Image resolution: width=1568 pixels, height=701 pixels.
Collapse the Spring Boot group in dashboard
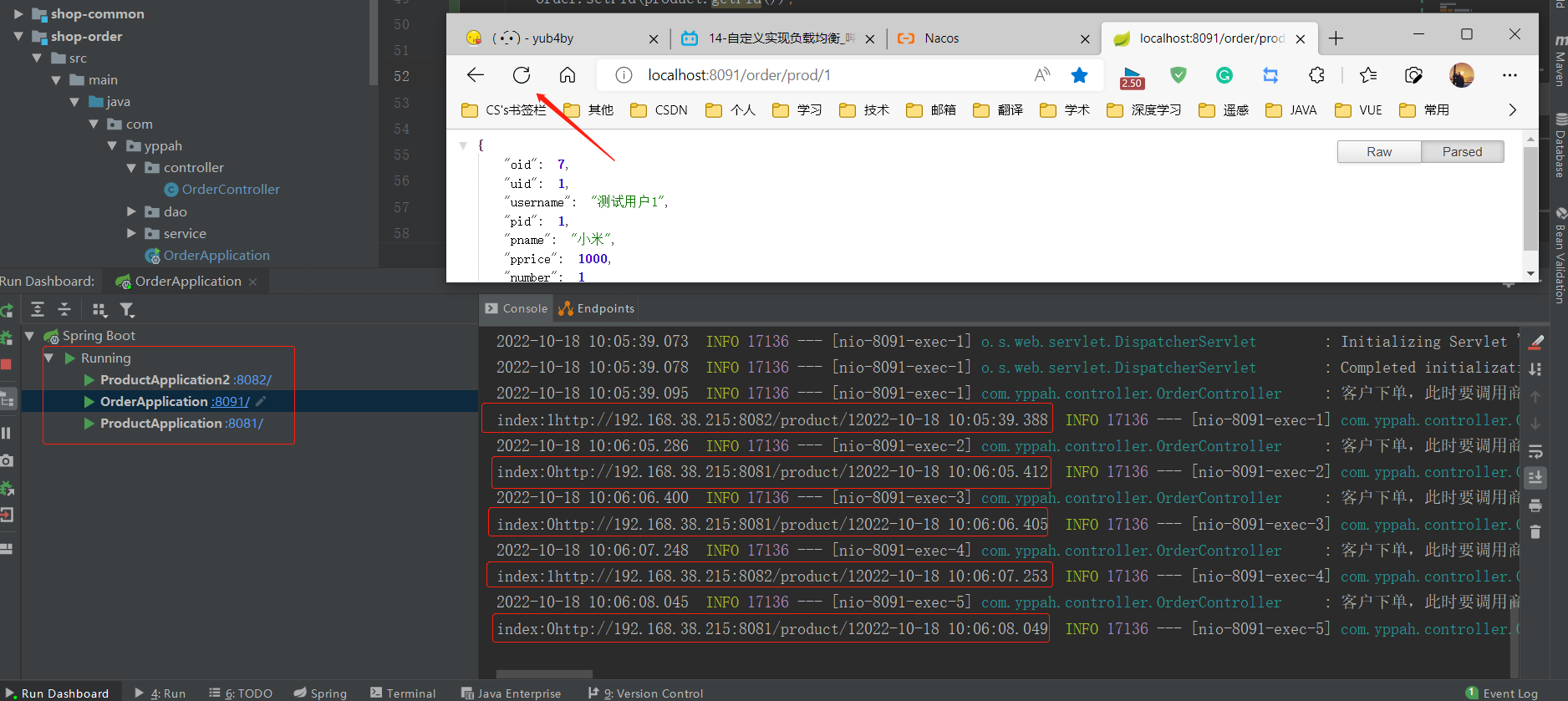(29, 336)
